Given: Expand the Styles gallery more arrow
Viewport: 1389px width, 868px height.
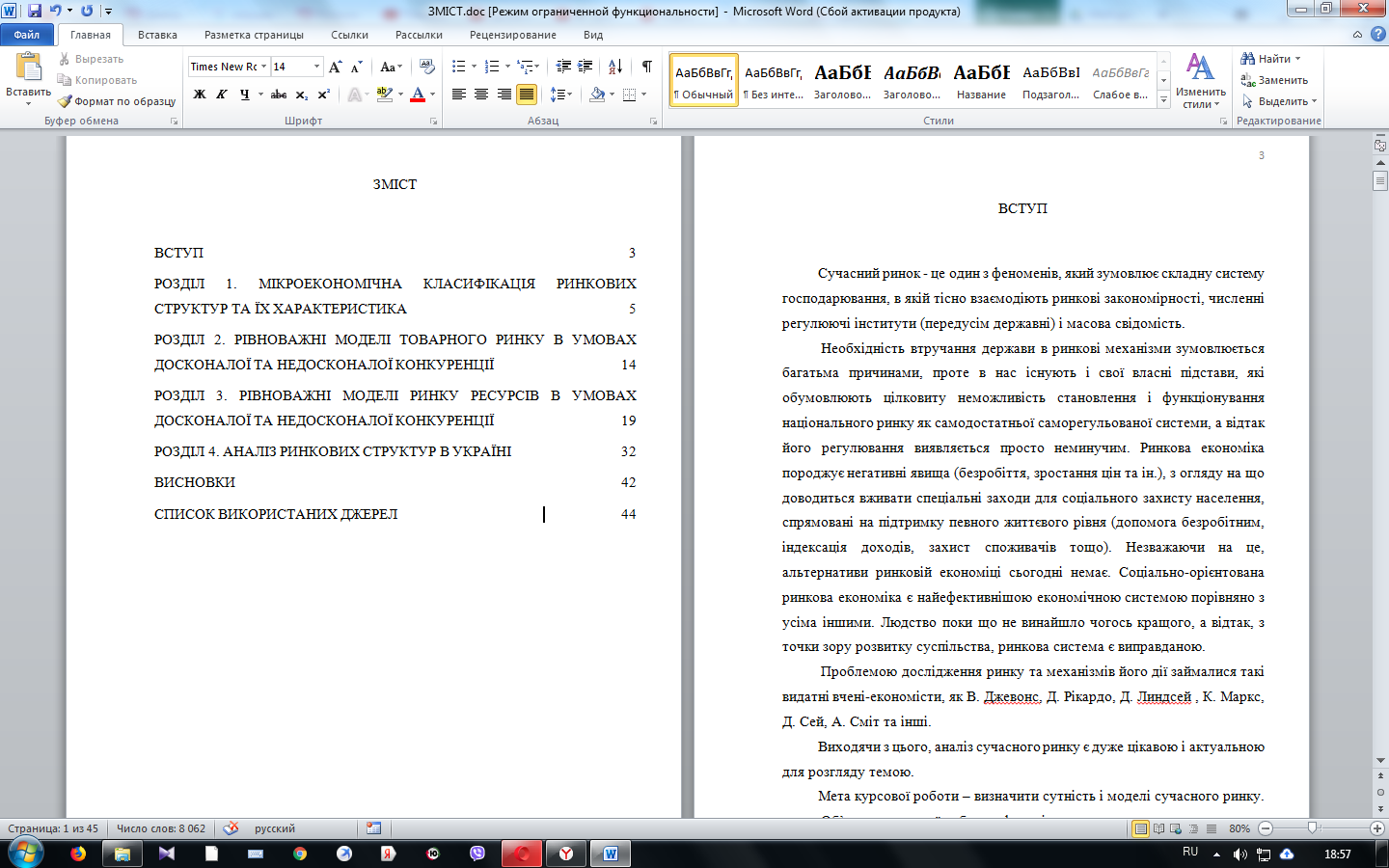Looking at the screenshot, I should coord(1164,100).
